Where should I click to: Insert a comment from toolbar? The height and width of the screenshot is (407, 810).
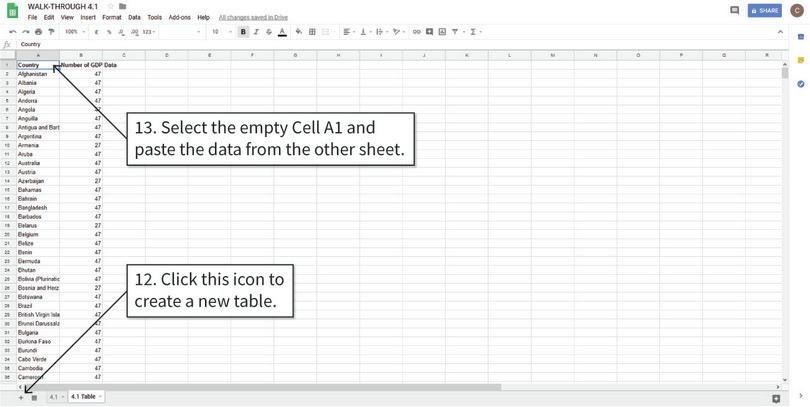pos(429,32)
